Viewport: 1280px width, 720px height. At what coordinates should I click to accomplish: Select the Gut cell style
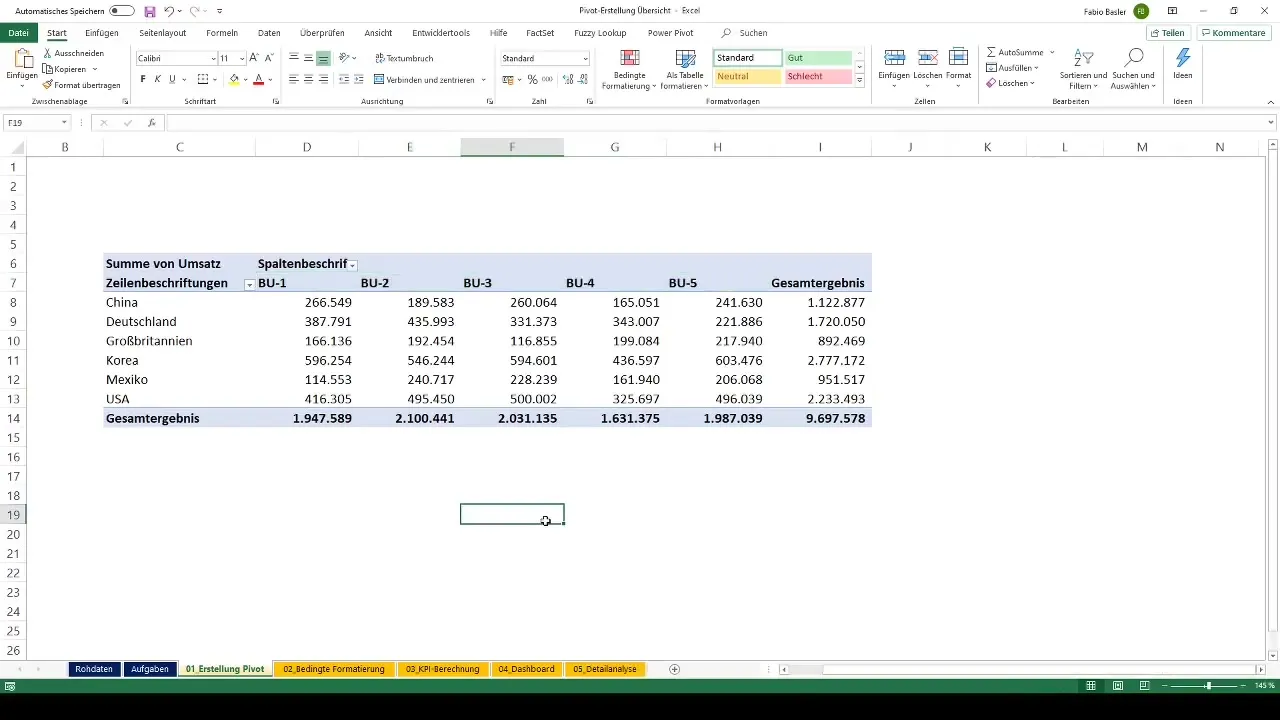click(x=818, y=58)
